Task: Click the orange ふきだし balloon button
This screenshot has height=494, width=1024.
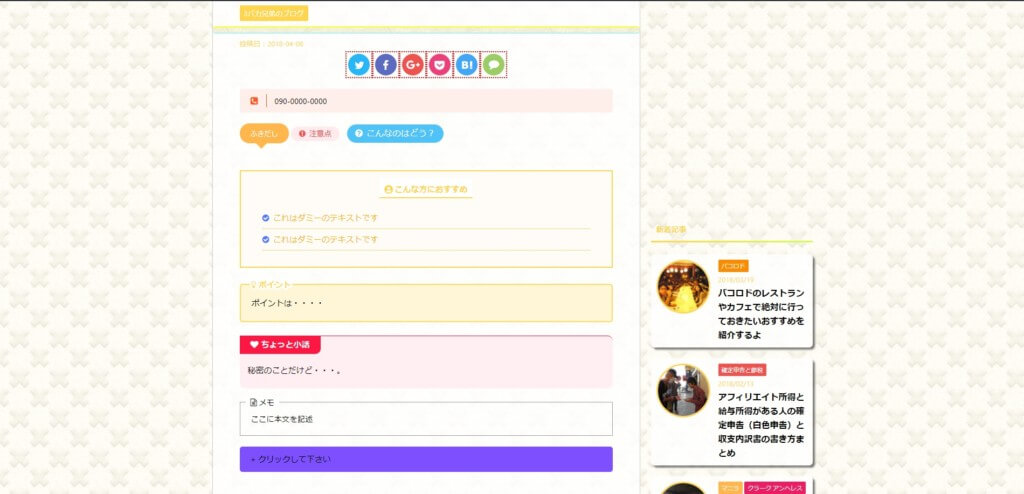Action: tap(264, 135)
